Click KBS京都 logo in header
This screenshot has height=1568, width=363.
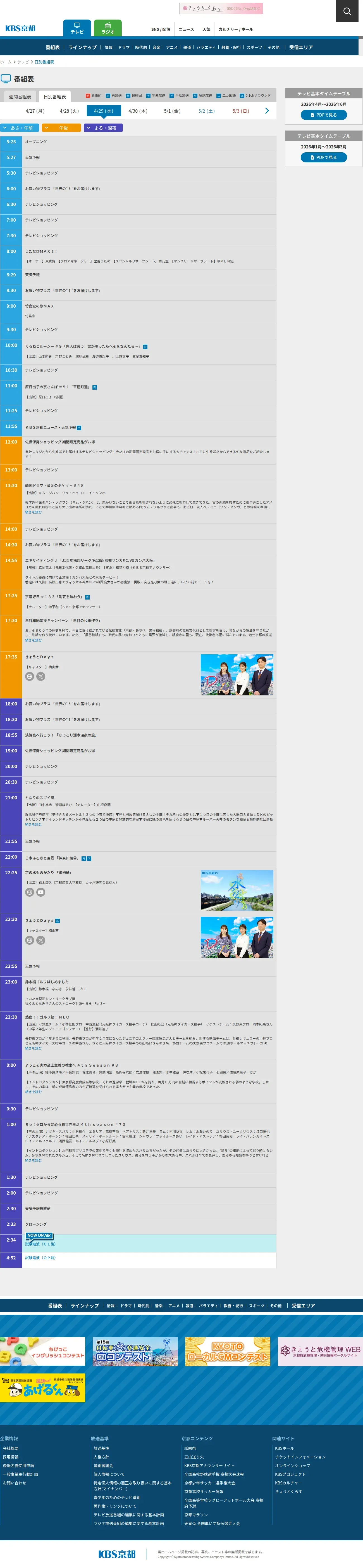(x=21, y=28)
